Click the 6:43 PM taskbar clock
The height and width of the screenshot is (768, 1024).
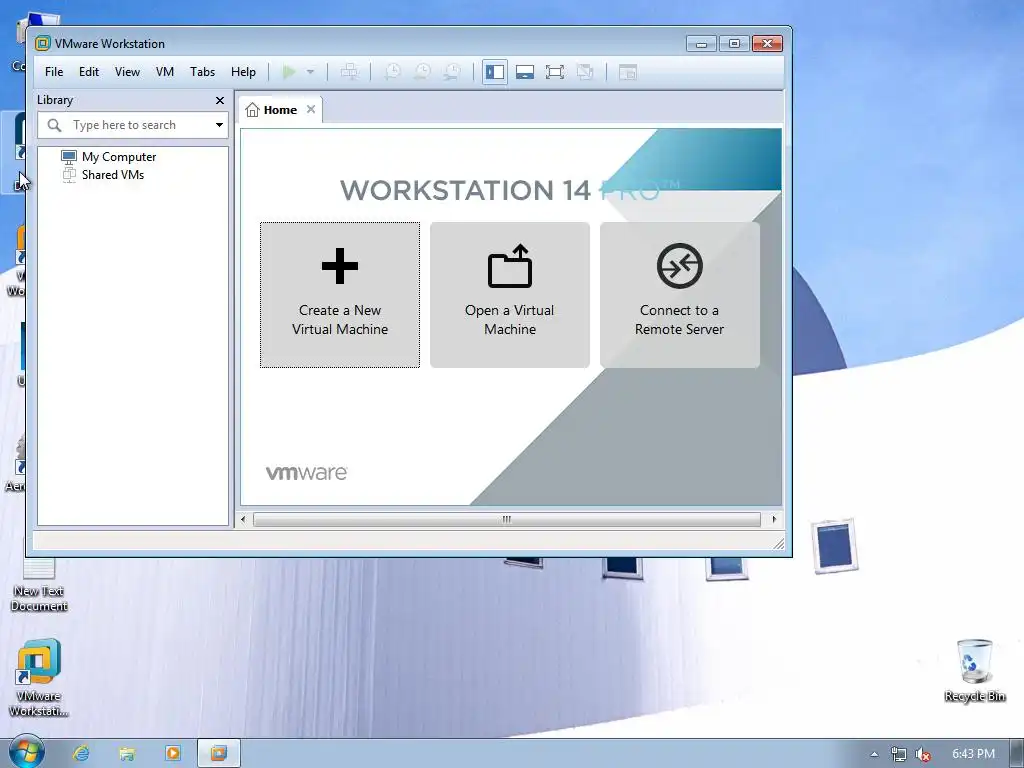coord(973,754)
